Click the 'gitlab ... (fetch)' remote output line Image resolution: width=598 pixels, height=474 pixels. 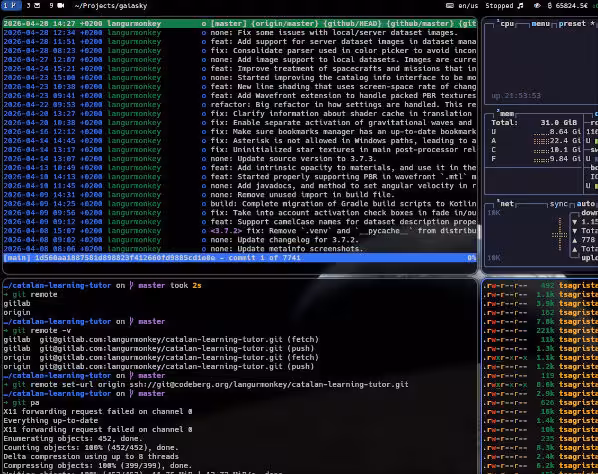click(x=161, y=339)
